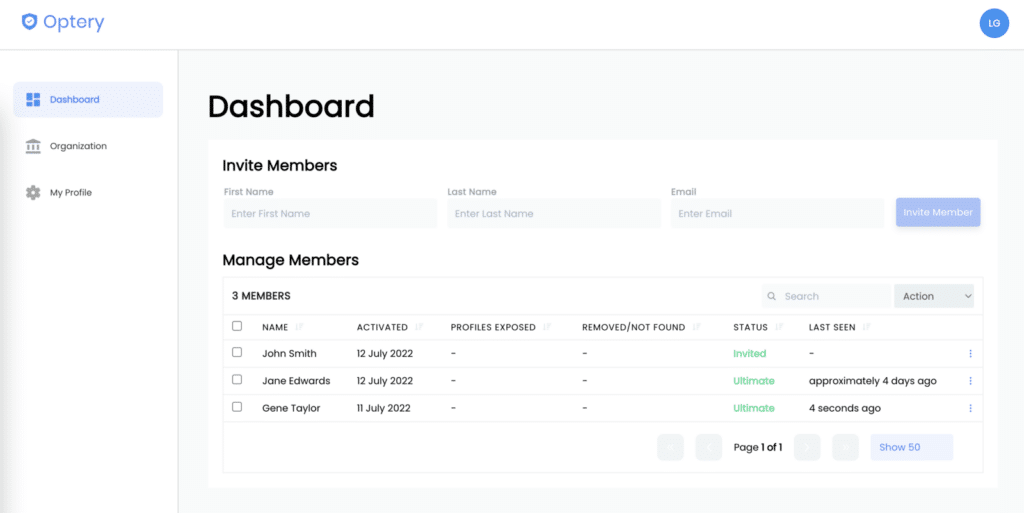
Task: Open the three-dot menu for John Smith
Action: [x=970, y=354]
